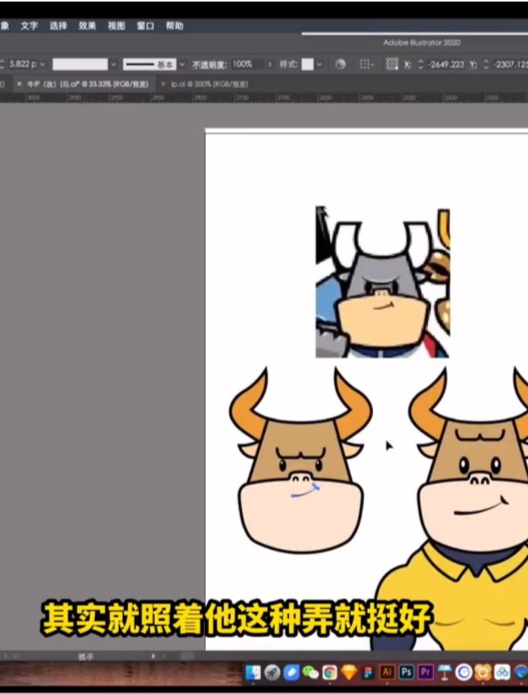528x698 pixels.
Task: Click the 基本 brush definition preview
Action: coord(150,65)
